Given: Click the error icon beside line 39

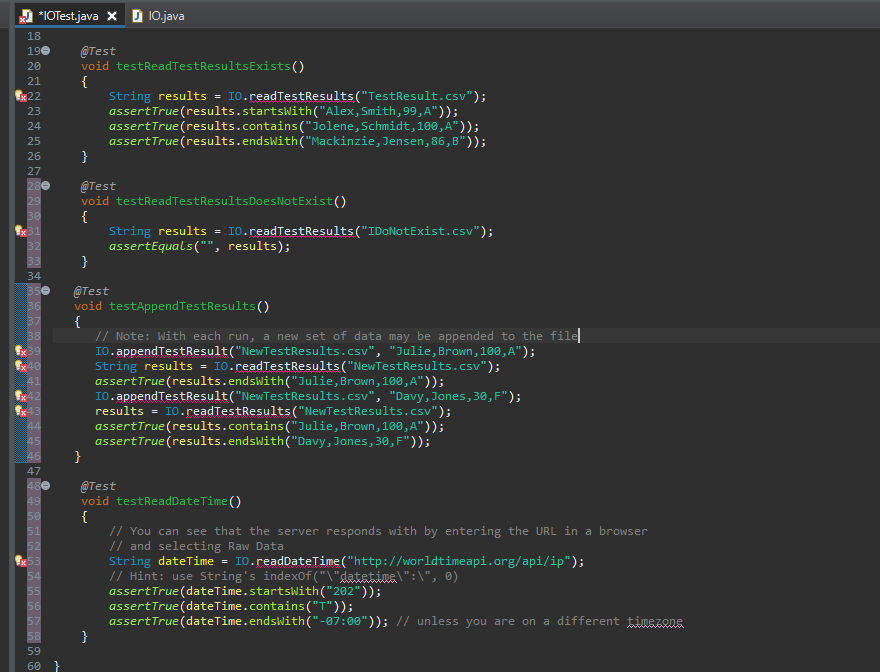Looking at the screenshot, I should click(x=20, y=351).
